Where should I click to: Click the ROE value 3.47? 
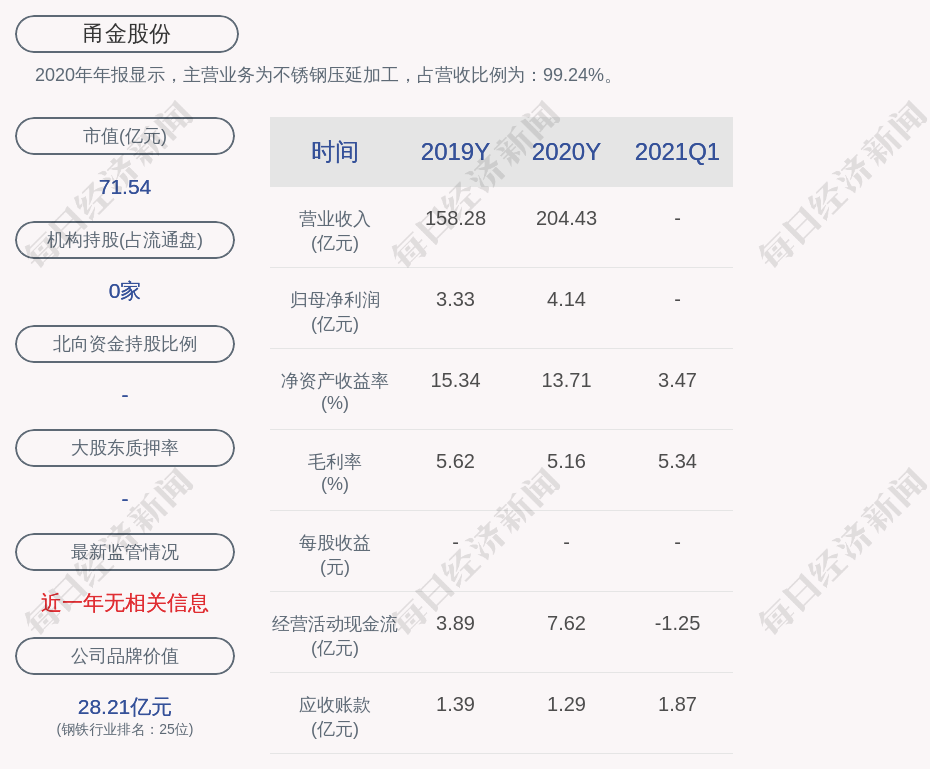[x=677, y=380]
